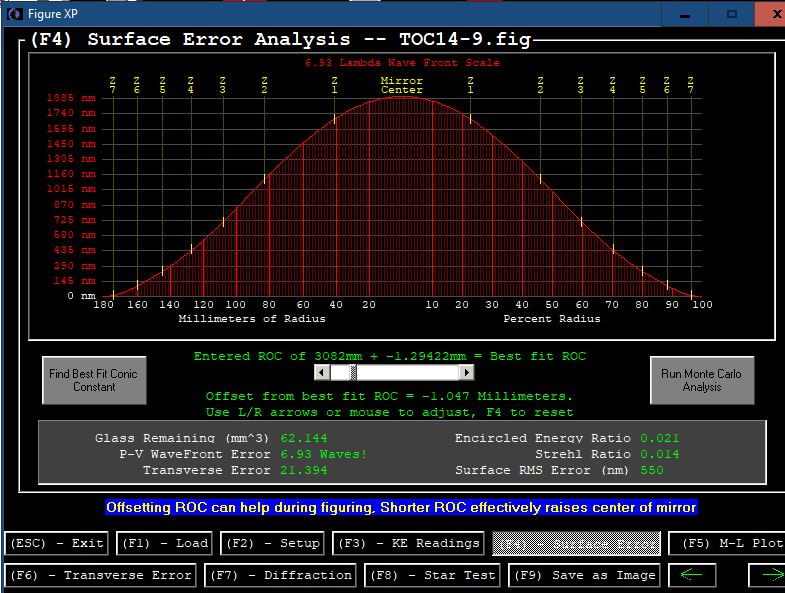The height and width of the screenshot is (593, 785).
Task: Click the Millimeters of Radius axis title
Action: click(x=252, y=319)
